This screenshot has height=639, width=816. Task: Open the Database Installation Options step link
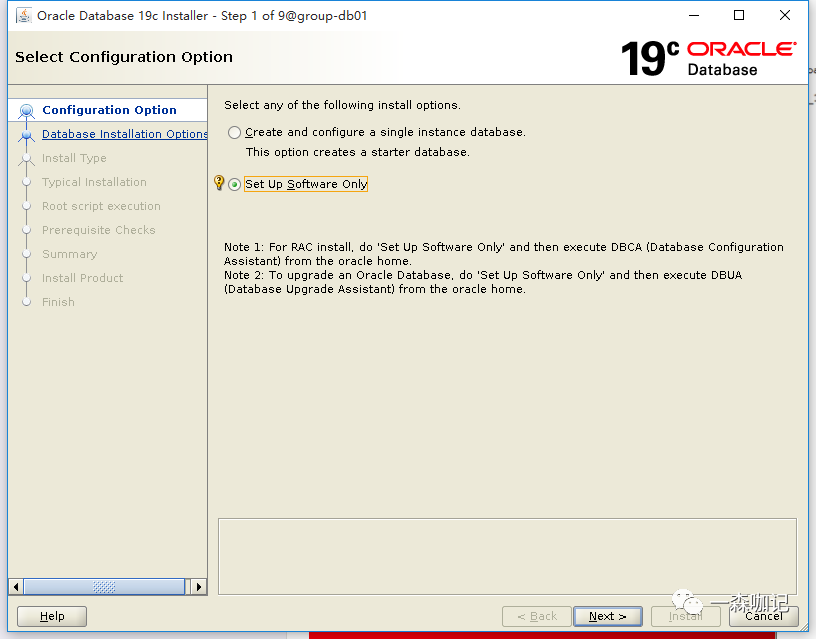[x=125, y=134]
